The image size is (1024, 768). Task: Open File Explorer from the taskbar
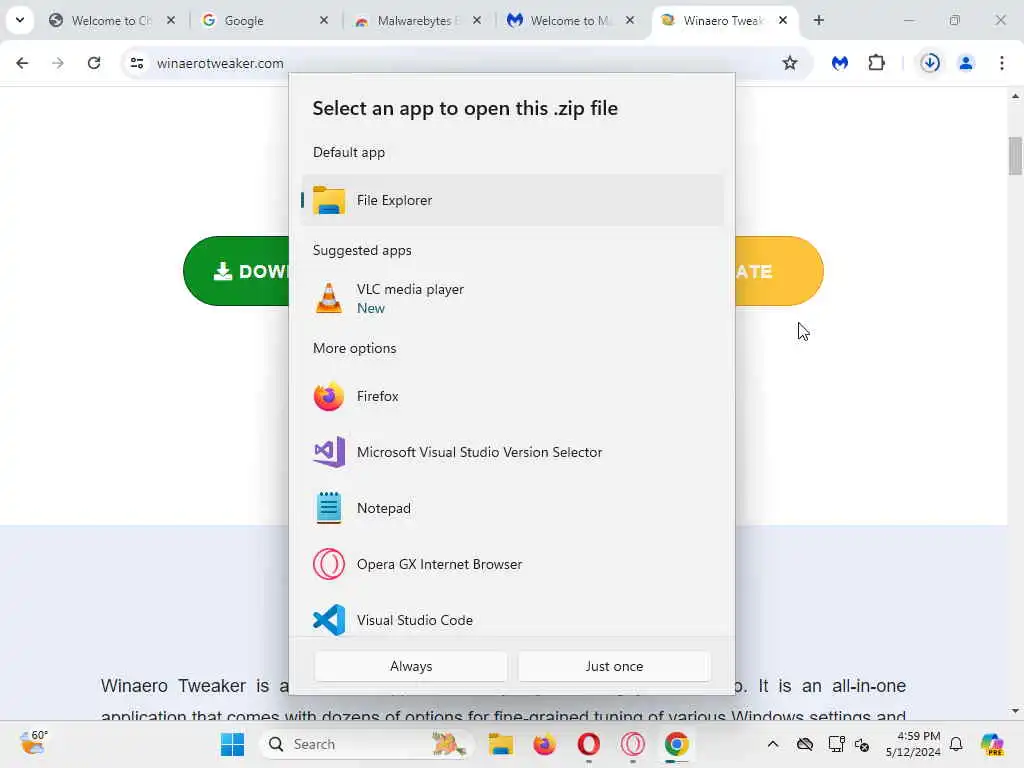click(501, 744)
